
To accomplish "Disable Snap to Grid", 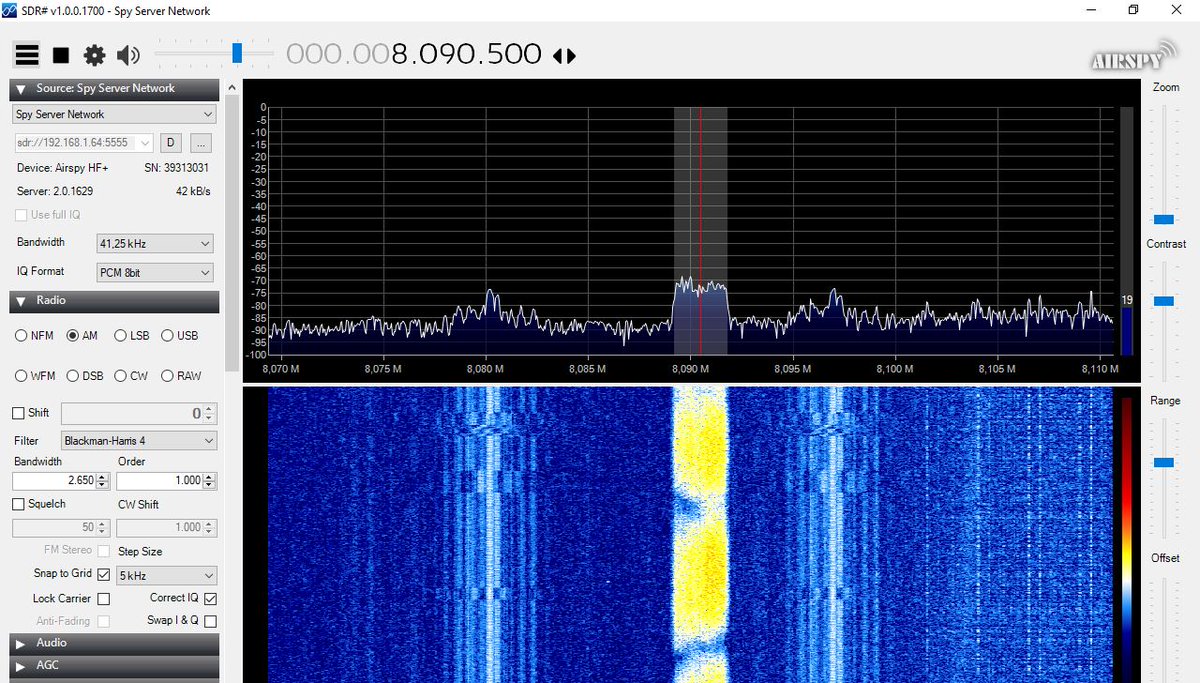I will pos(104,573).
